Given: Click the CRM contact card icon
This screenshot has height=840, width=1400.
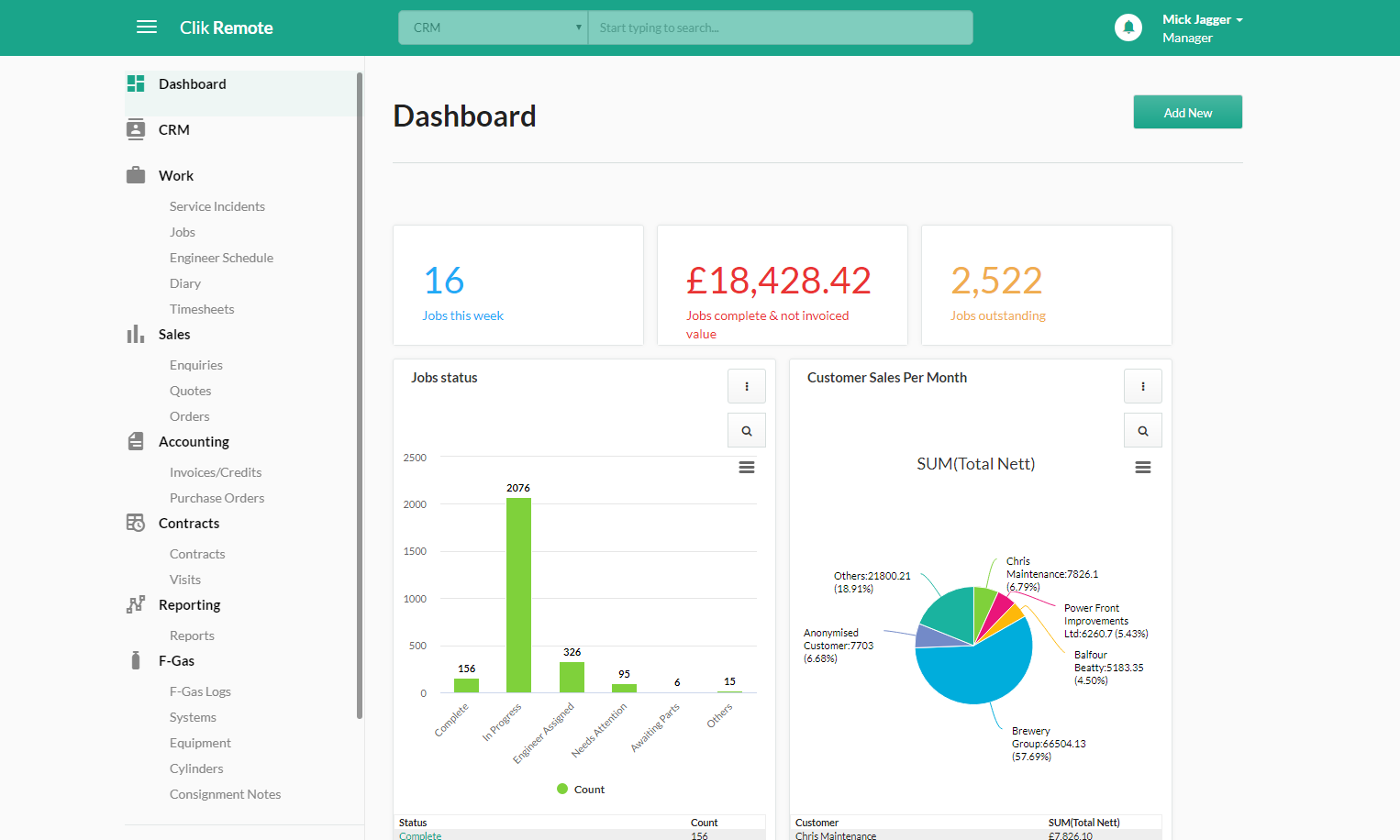Looking at the screenshot, I should 136,129.
